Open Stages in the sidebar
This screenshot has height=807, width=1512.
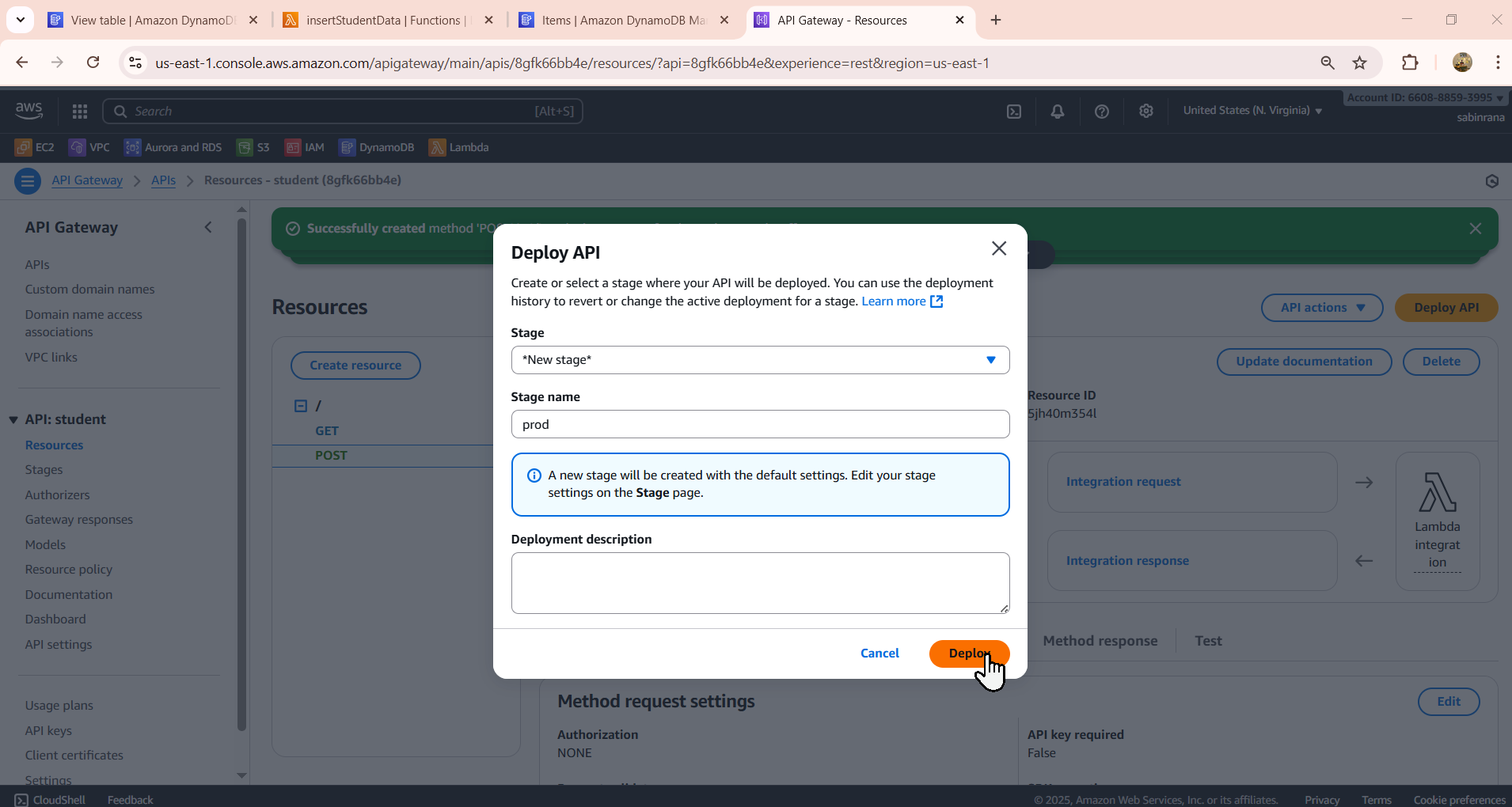[x=44, y=470]
